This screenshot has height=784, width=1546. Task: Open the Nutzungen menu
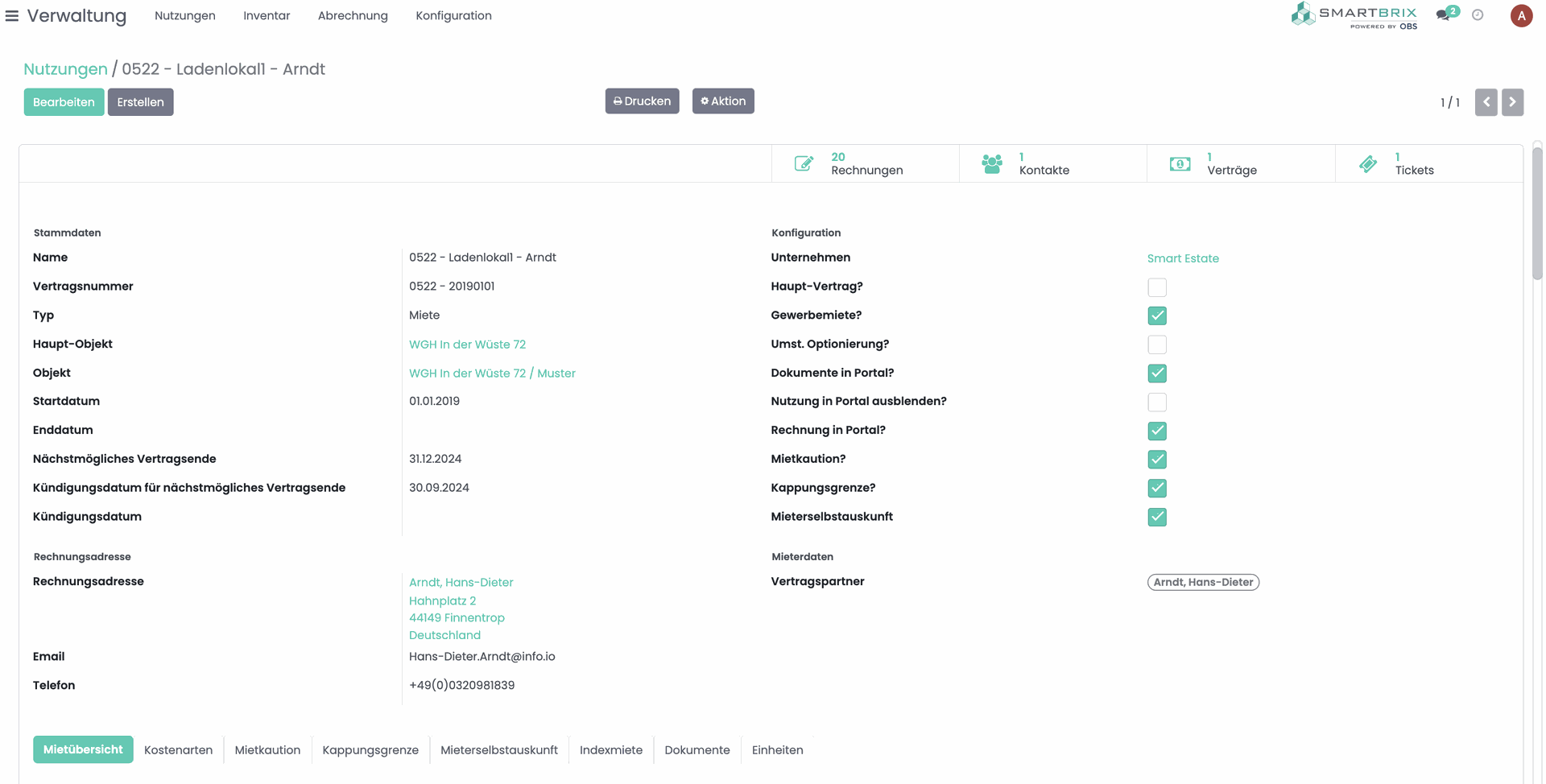[185, 15]
